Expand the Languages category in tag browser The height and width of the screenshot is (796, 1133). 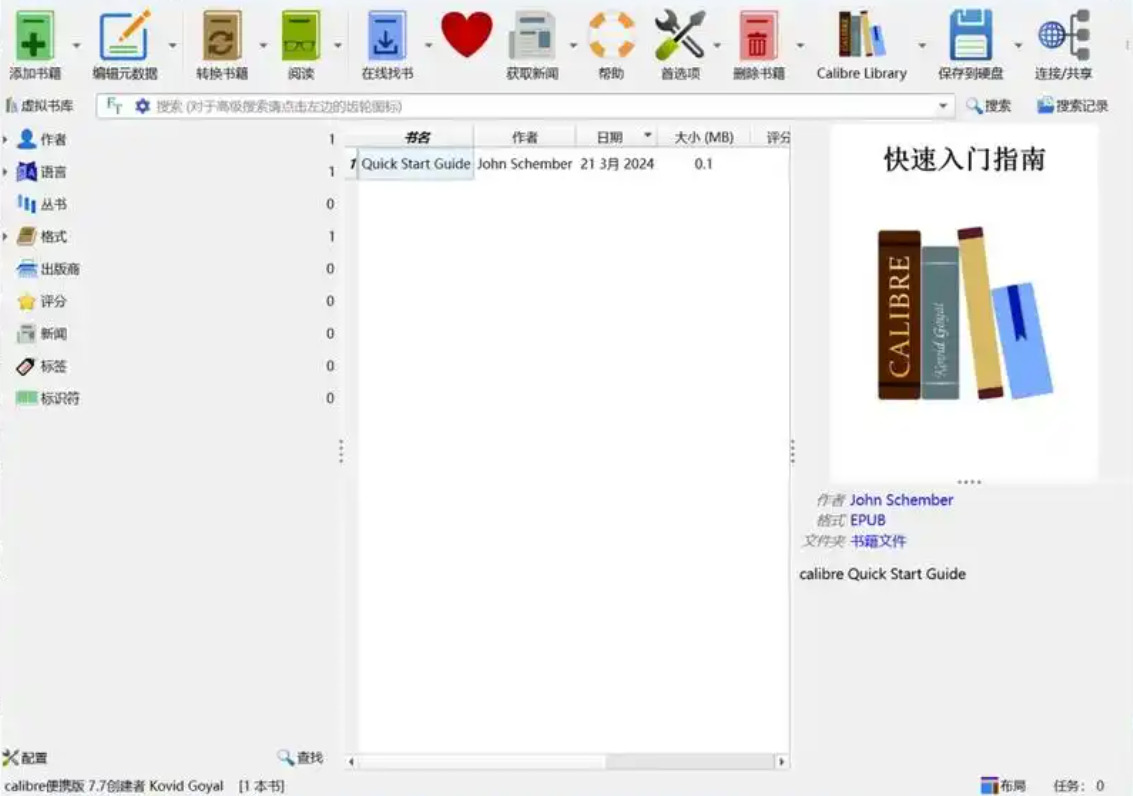[x=6, y=171]
